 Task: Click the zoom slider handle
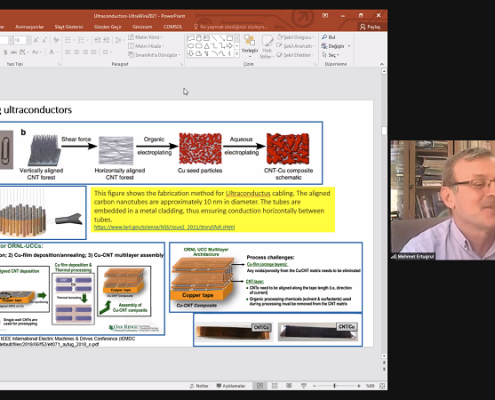(334, 386)
